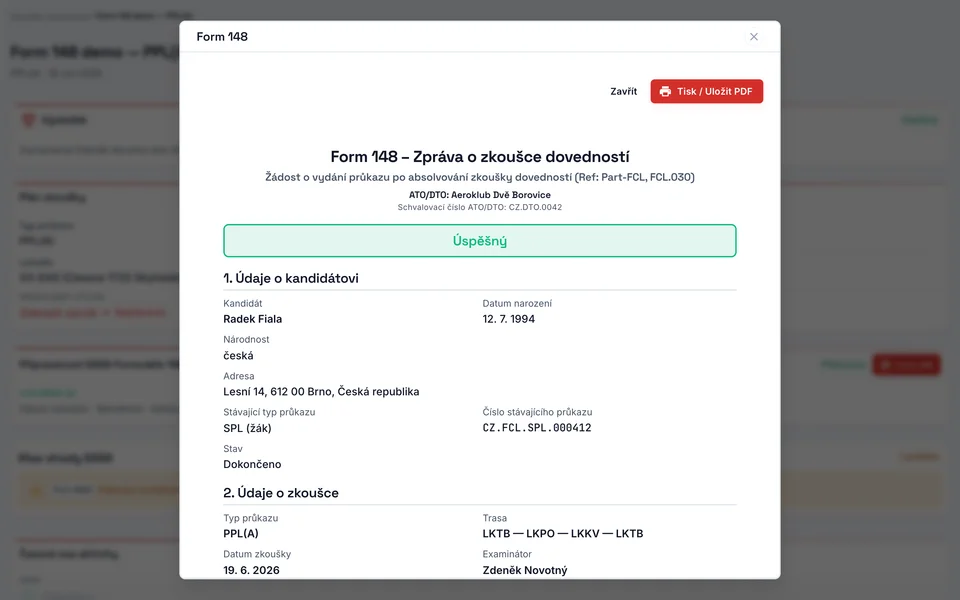Image resolution: width=960 pixels, height=600 pixels.
Task: Click subtitle referencing Part-FCL, FCL.030
Action: click(x=479, y=177)
